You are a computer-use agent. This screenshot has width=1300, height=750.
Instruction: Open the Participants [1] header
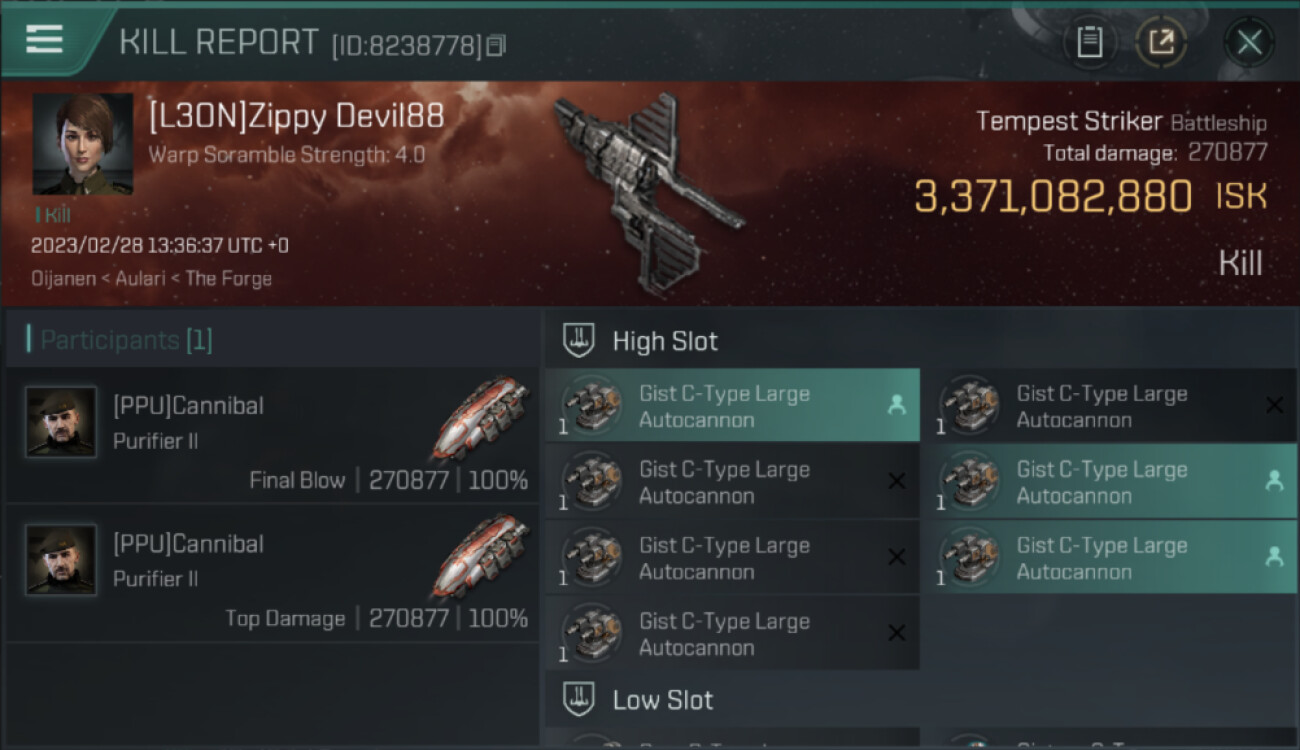click(x=126, y=340)
